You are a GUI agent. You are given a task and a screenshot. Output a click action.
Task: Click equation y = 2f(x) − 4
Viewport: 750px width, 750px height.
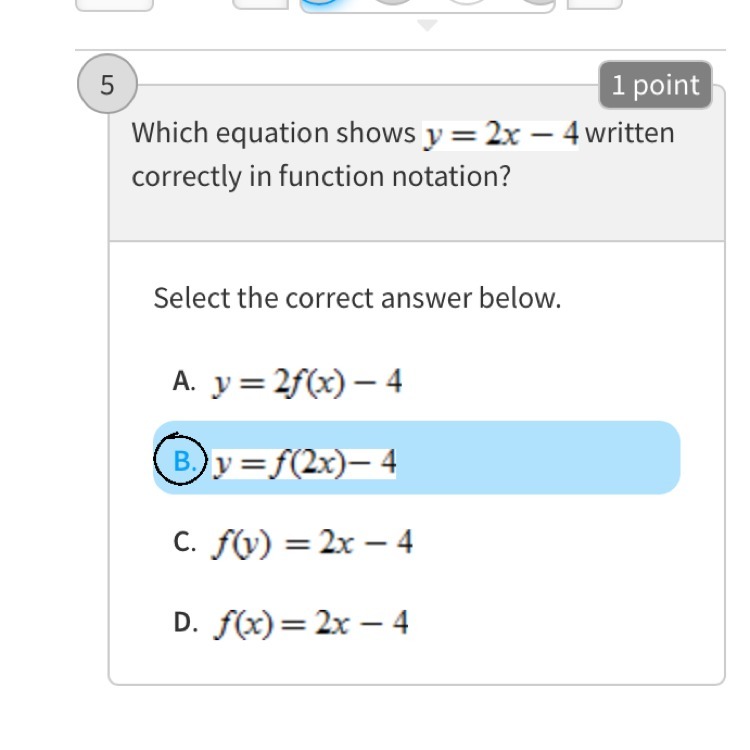(x=307, y=382)
